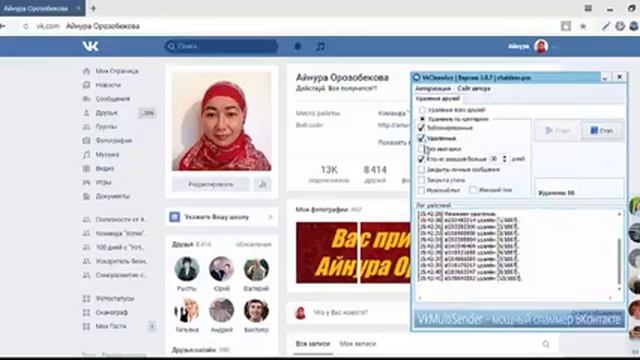Open the Мои фотографии link
Image resolution: width=640 pixels, height=360 pixels.
tap(322, 209)
